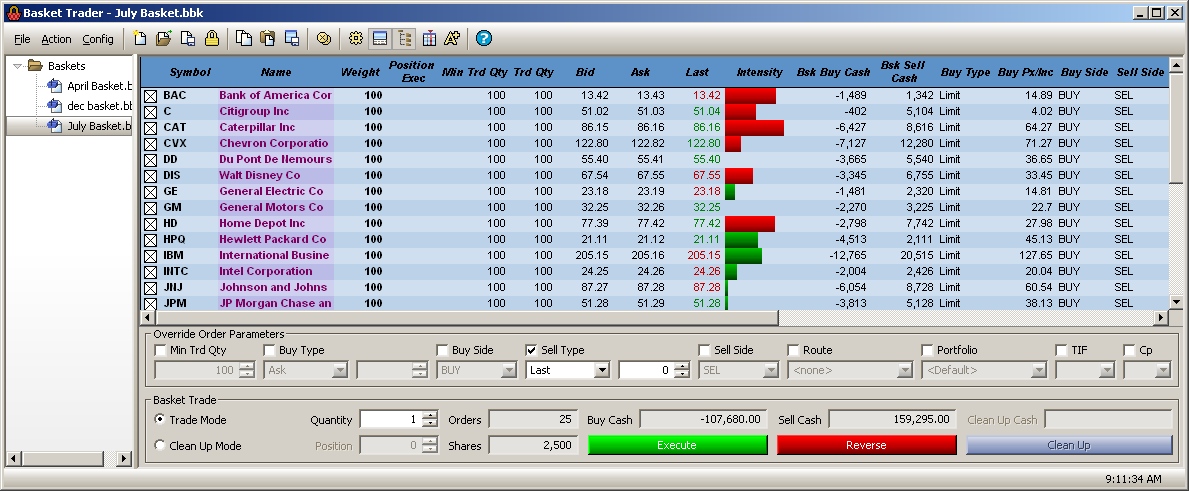The image size is (1189, 491).
Task: Click the configure columns grid icon
Action: tap(429, 39)
